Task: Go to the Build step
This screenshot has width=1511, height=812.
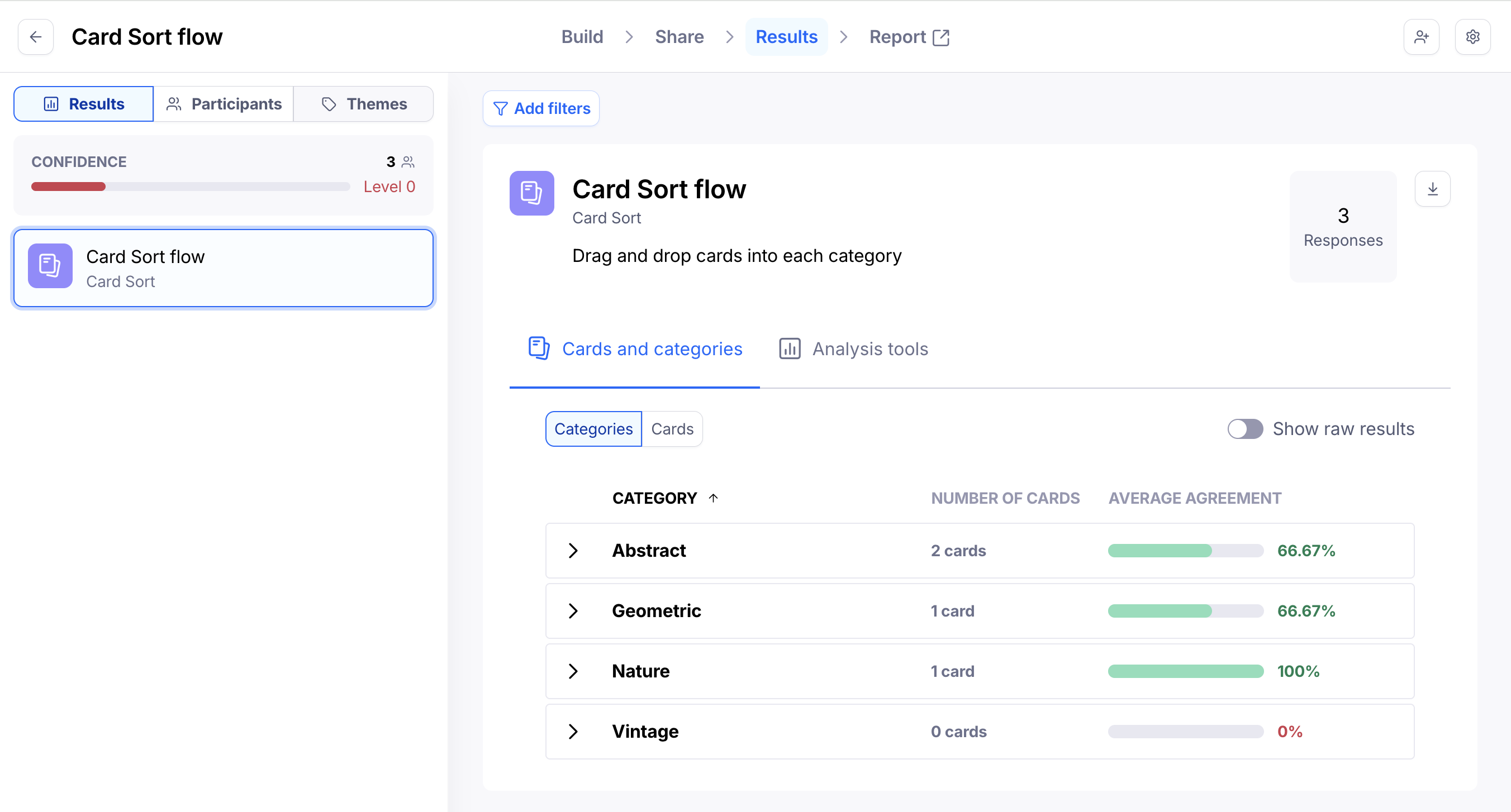Action: pyautogui.click(x=582, y=37)
